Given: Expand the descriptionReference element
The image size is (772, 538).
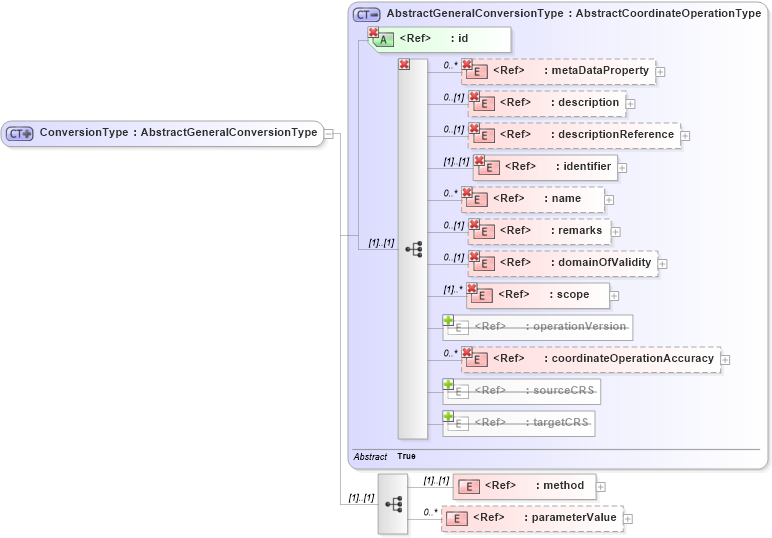Looking at the screenshot, I should click(x=685, y=136).
